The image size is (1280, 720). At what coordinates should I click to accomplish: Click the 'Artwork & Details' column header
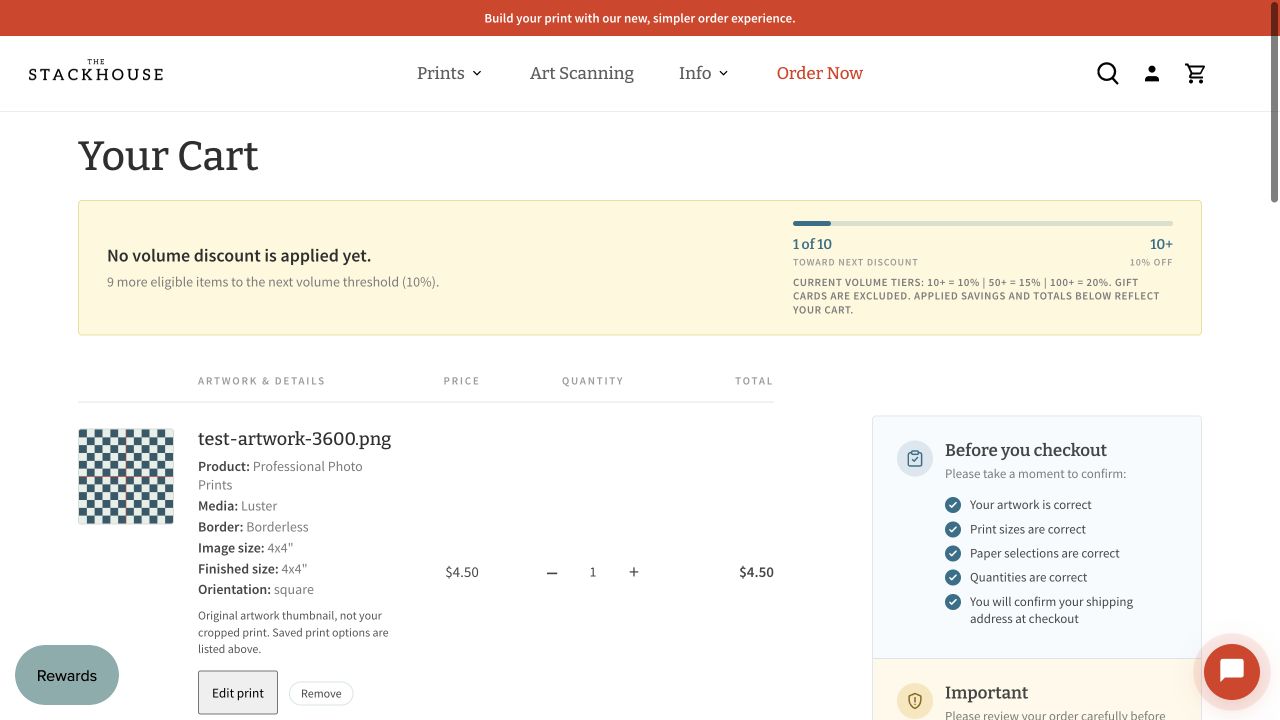coord(261,381)
